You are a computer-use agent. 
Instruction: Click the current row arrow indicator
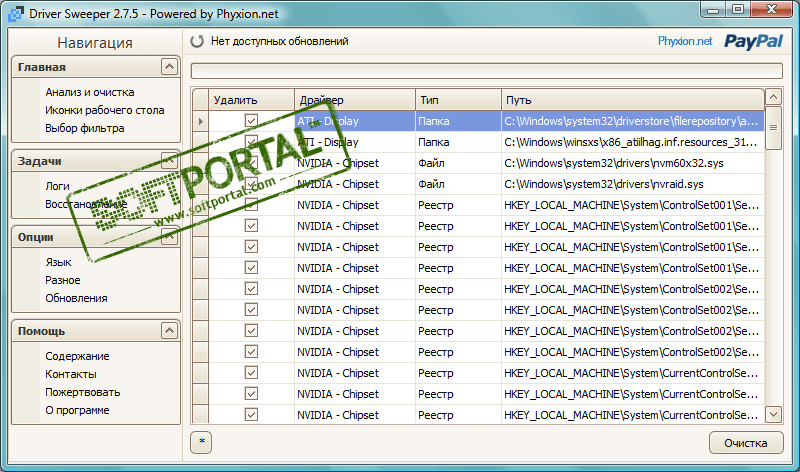[x=201, y=121]
